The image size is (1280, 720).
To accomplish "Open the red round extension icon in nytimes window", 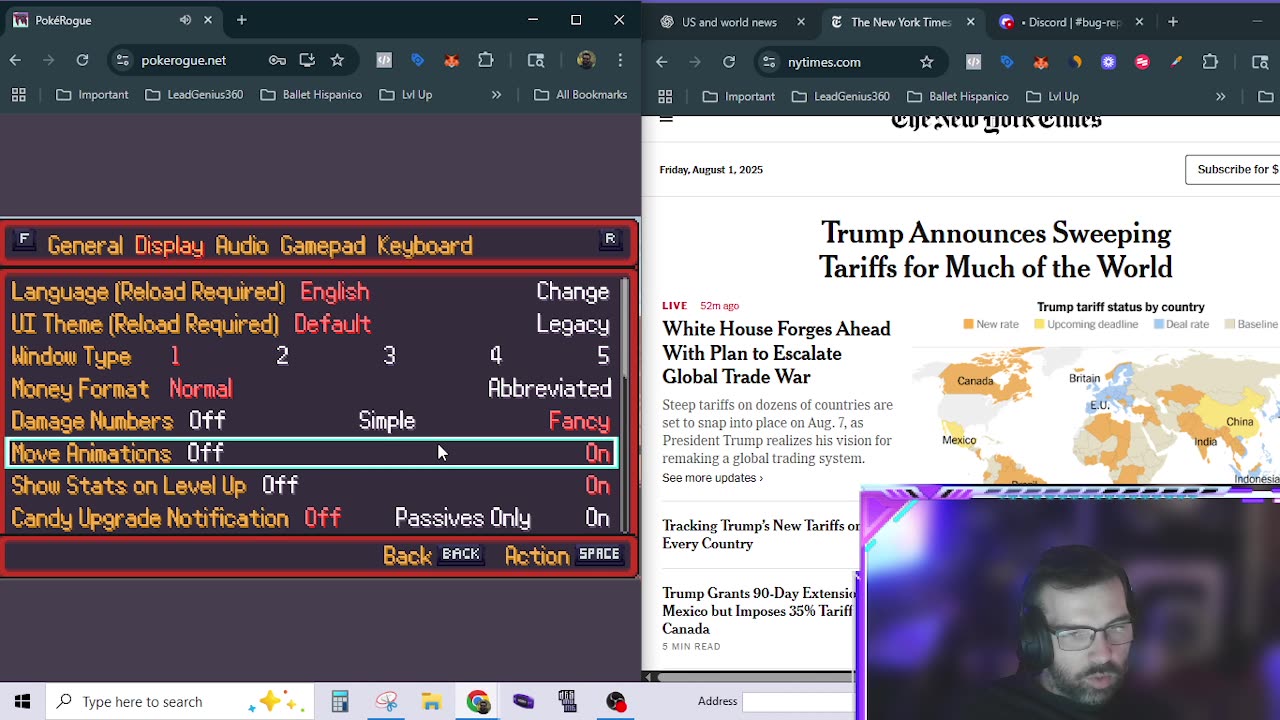I will pyautogui.click(x=1142, y=62).
